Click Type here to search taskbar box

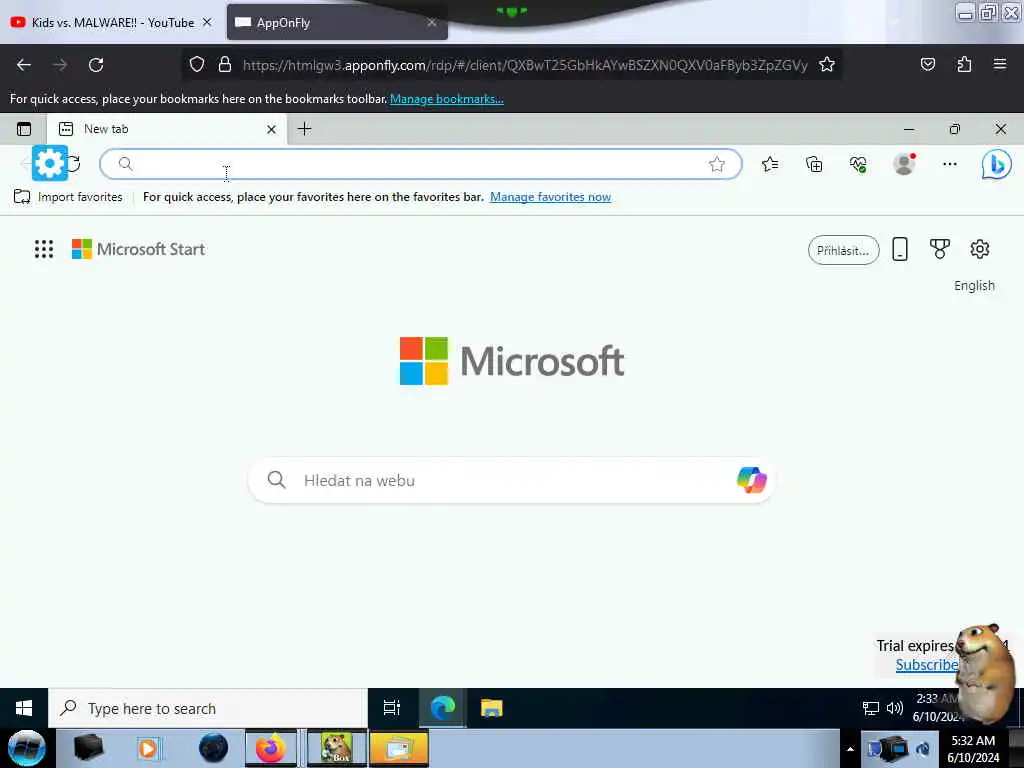pos(208,709)
